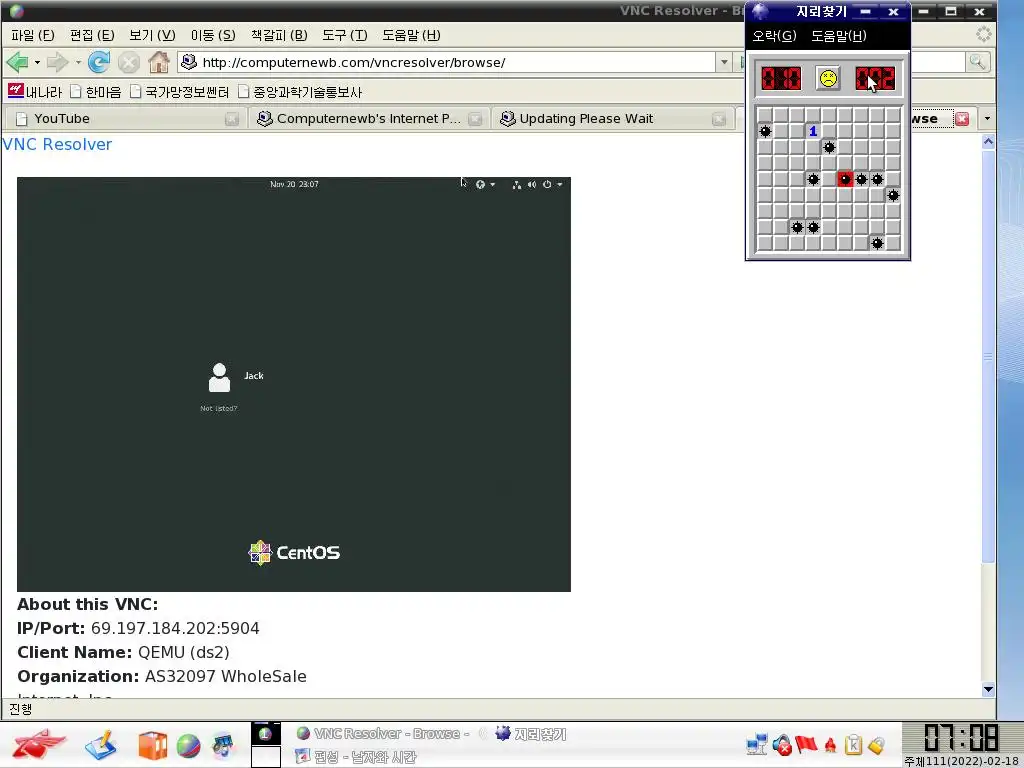This screenshot has width=1024, height=768.
Task: Open the Minesweeper 도움말(H) menu
Action: pyautogui.click(x=839, y=36)
